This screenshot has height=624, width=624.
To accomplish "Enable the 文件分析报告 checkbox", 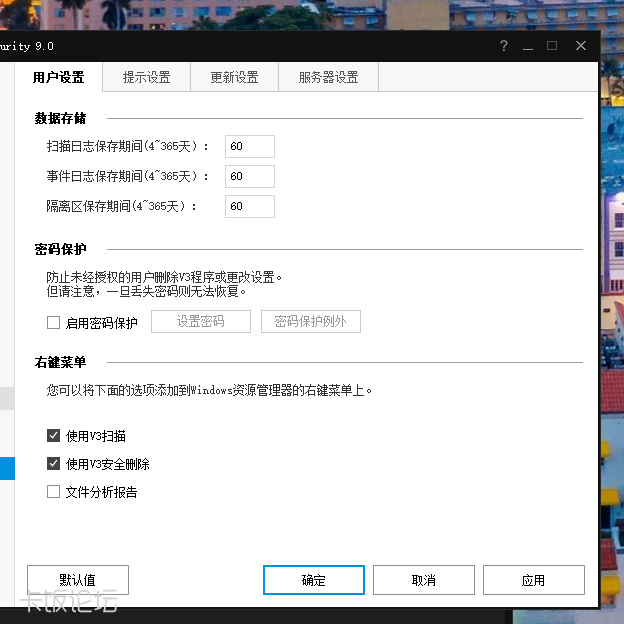I will pos(53,491).
